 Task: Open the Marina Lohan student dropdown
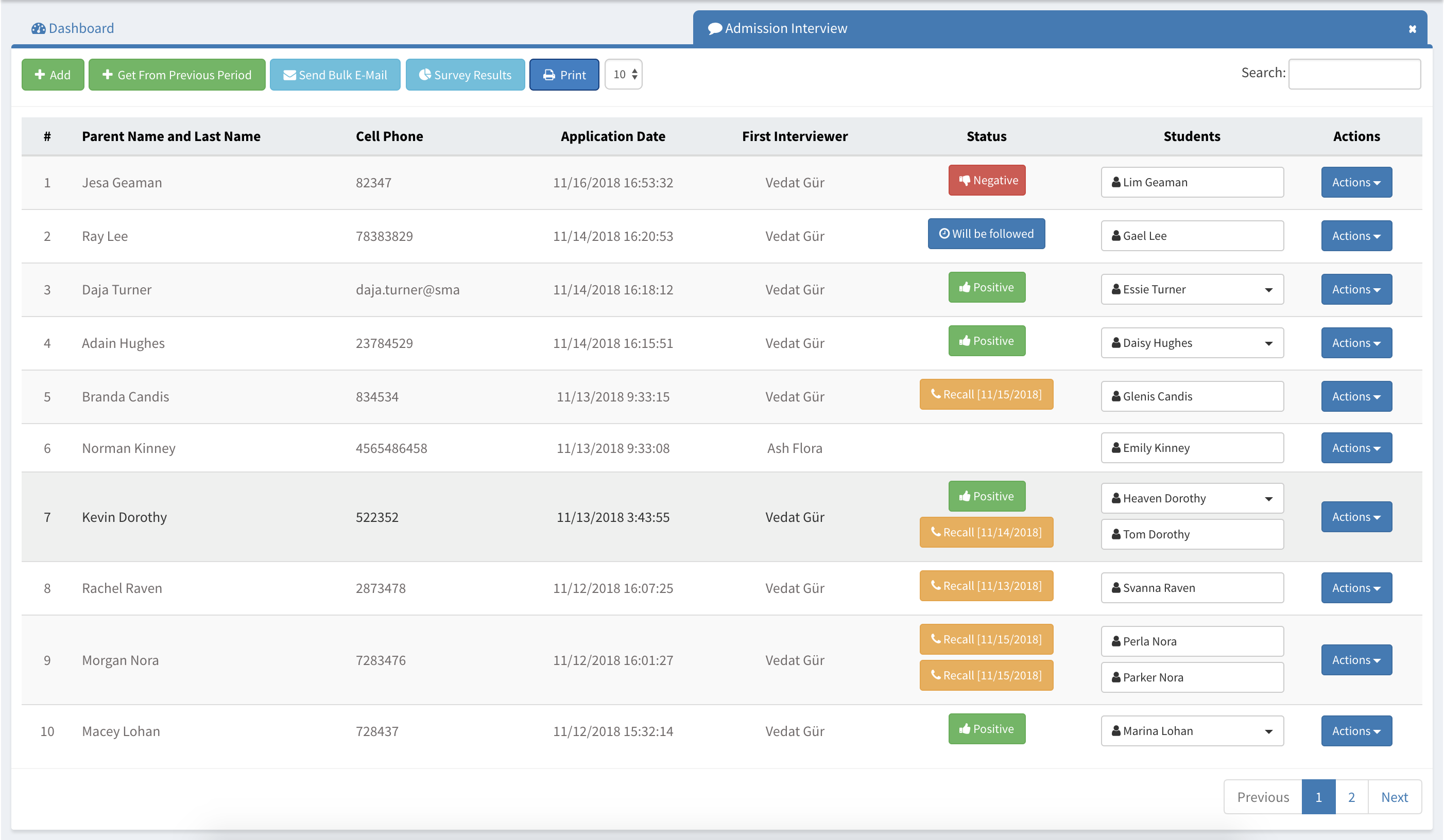1192,731
